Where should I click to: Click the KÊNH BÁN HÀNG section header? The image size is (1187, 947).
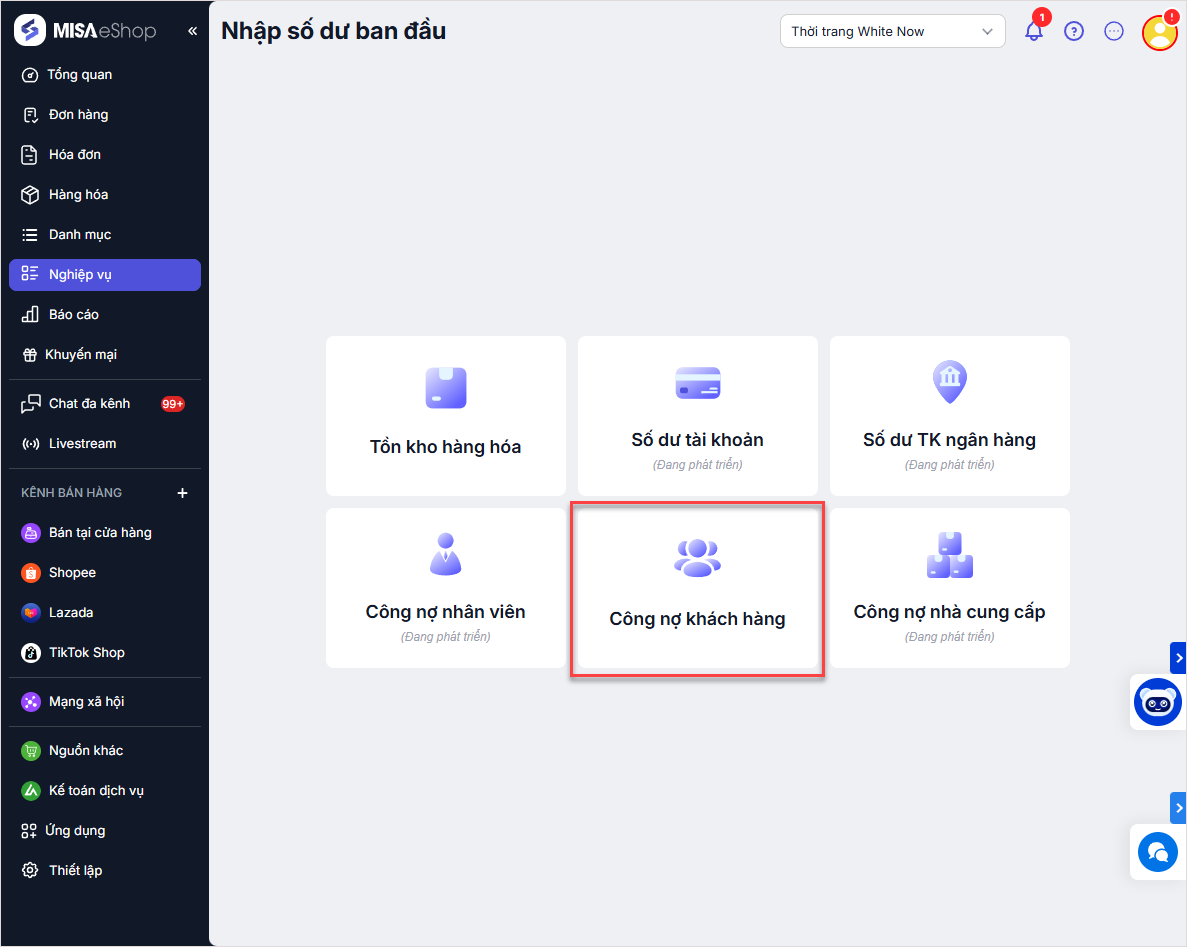coord(71,493)
